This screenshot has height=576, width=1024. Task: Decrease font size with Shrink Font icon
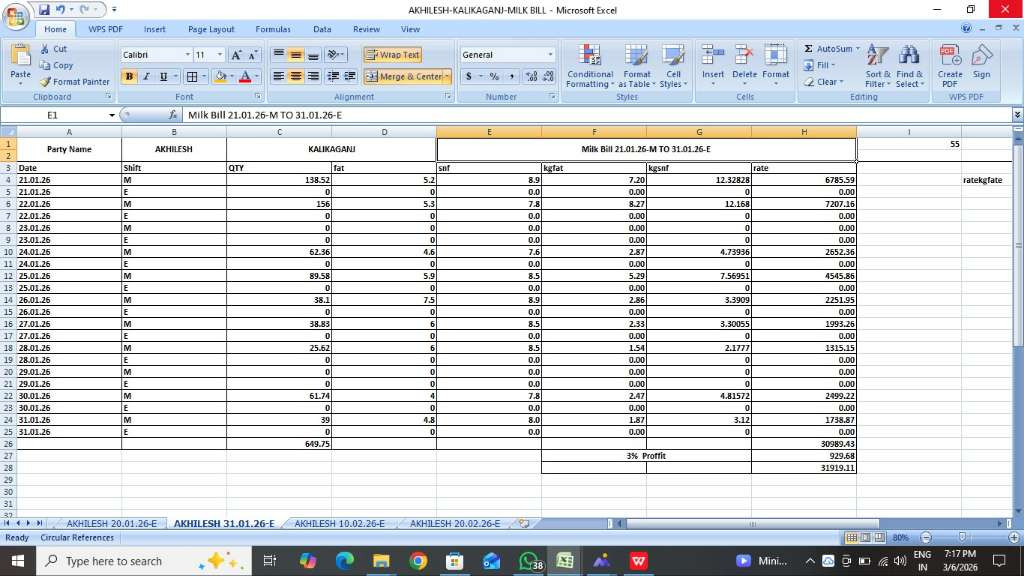(253, 55)
